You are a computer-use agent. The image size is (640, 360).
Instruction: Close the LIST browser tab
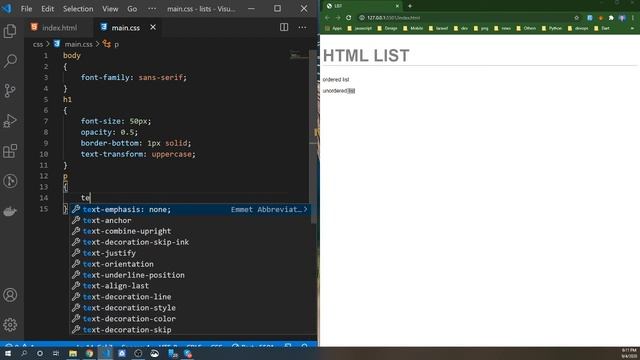coord(397,6)
